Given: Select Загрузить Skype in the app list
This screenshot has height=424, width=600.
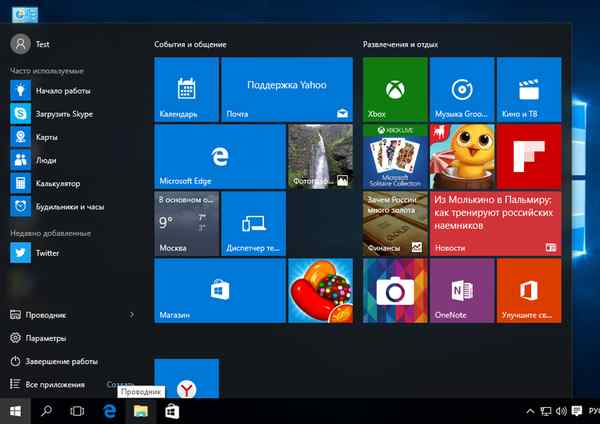Looking at the screenshot, I should [73, 114].
